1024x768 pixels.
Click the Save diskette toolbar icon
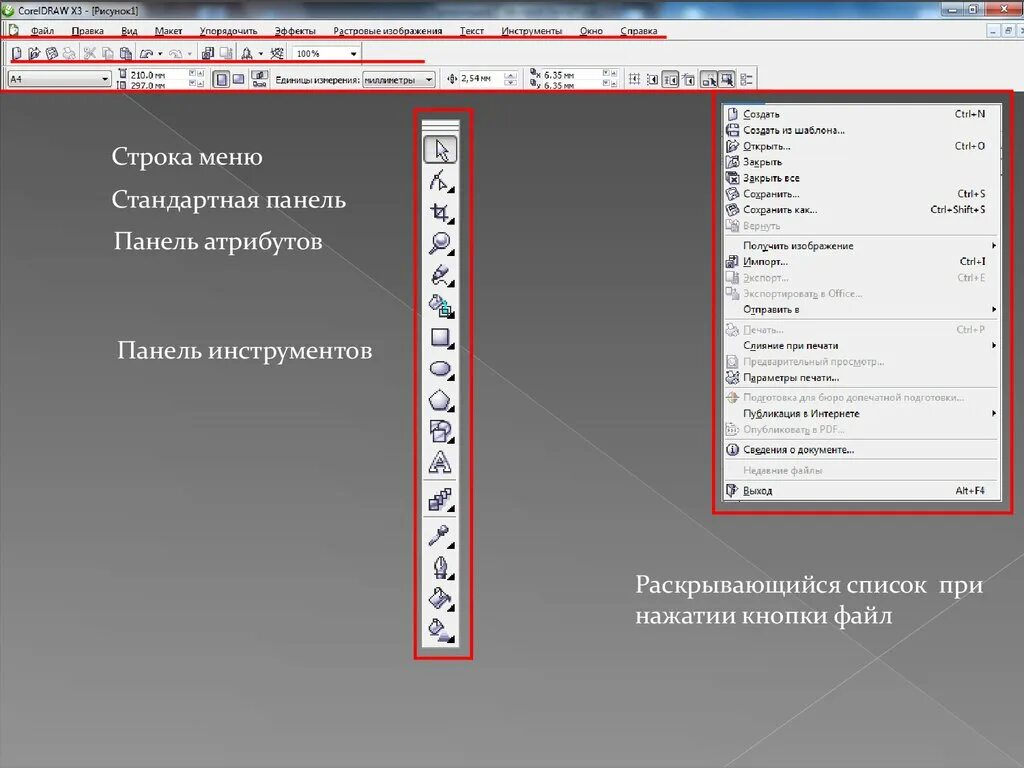(x=51, y=53)
